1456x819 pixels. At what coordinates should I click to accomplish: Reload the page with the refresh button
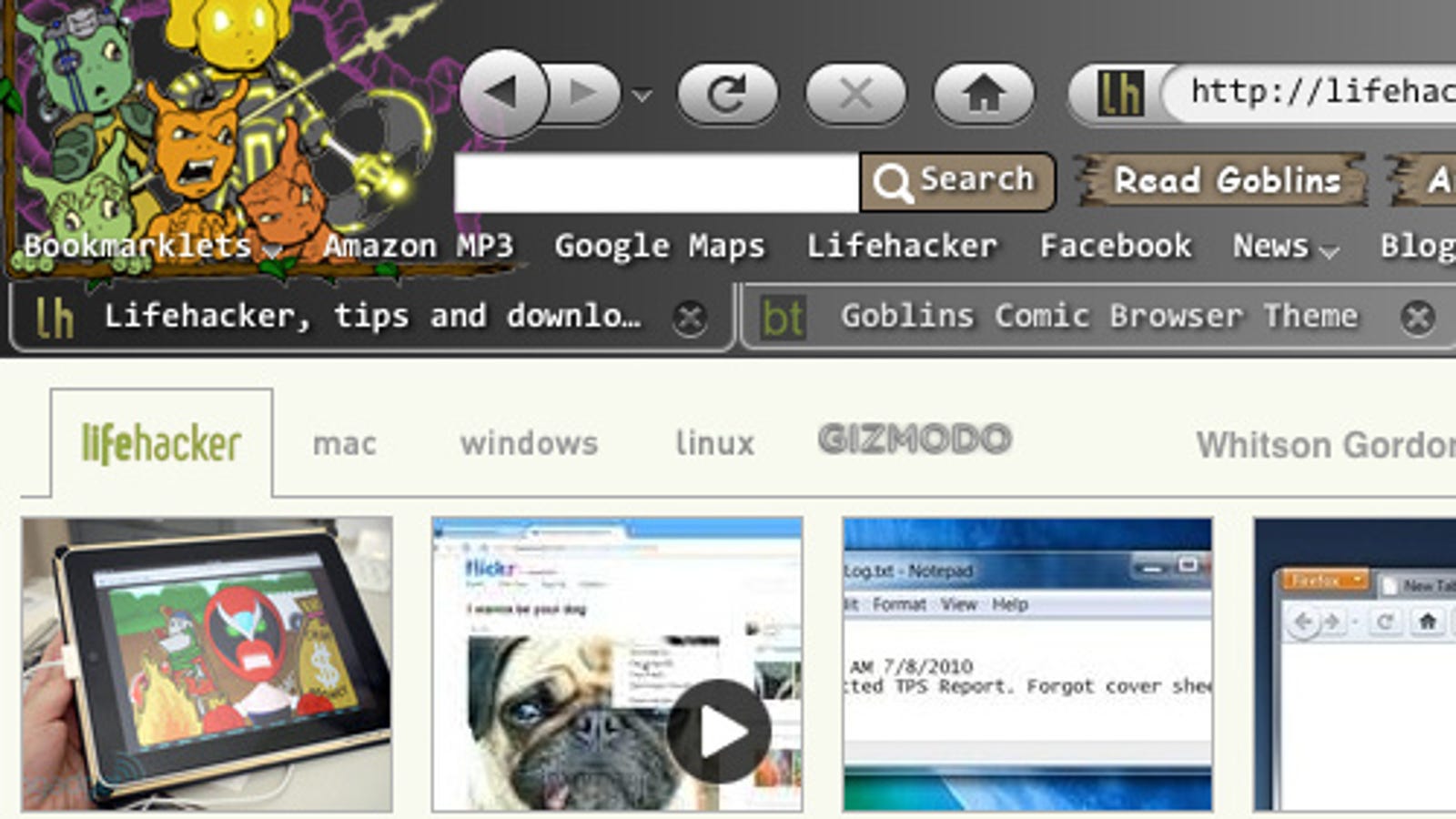pyautogui.click(x=727, y=94)
